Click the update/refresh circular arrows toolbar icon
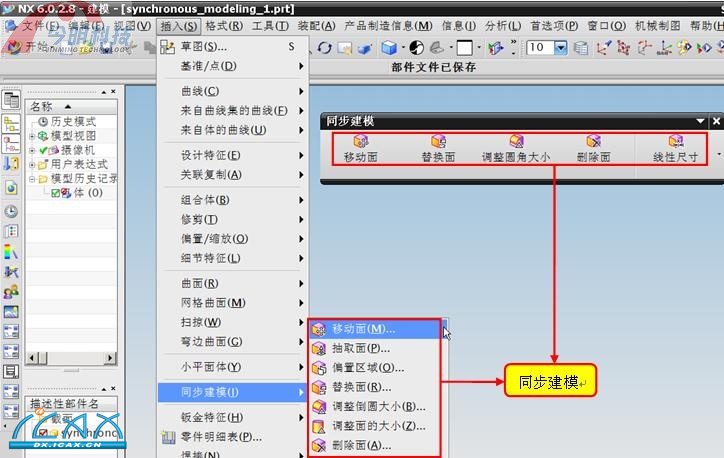724x458 pixels. click(x=325, y=48)
